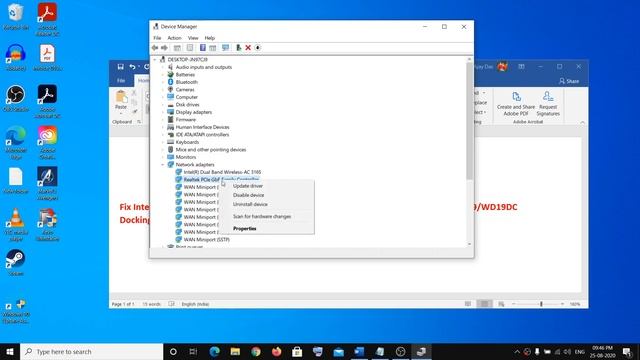Open OBS Studio desktop shortcut
Image resolution: width=640 pixels, height=360 pixels.
[16, 99]
